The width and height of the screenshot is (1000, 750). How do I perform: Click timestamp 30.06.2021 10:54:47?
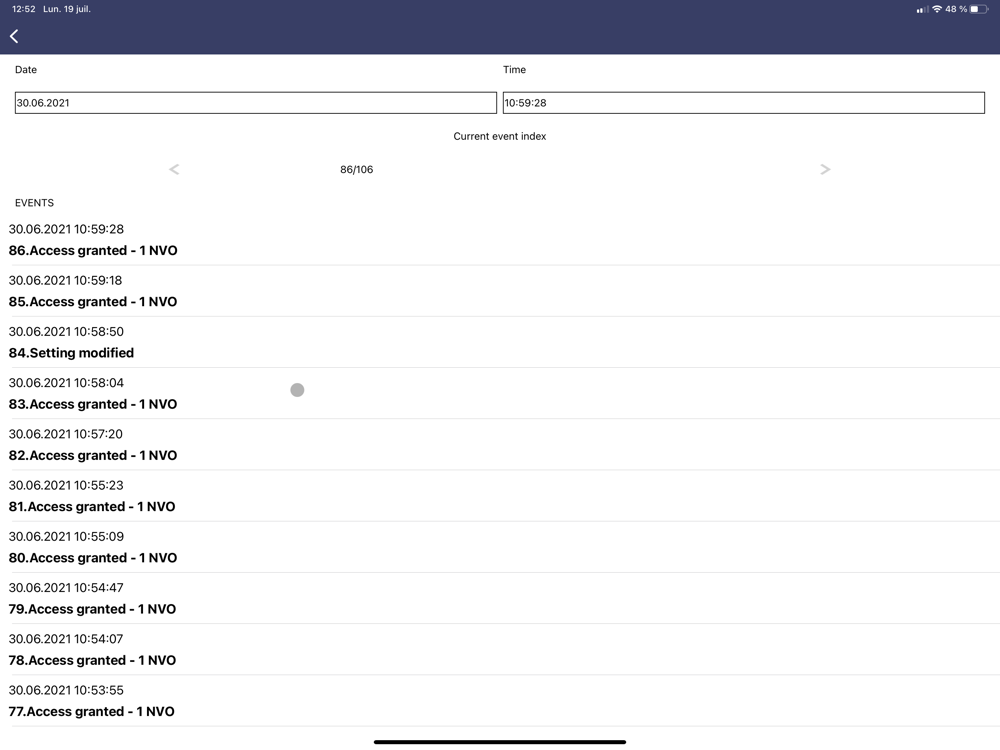click(x=66, y=588)
